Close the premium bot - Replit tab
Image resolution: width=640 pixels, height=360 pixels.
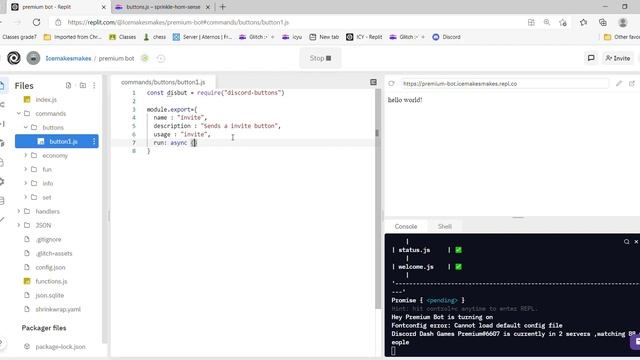click(103, 7)
